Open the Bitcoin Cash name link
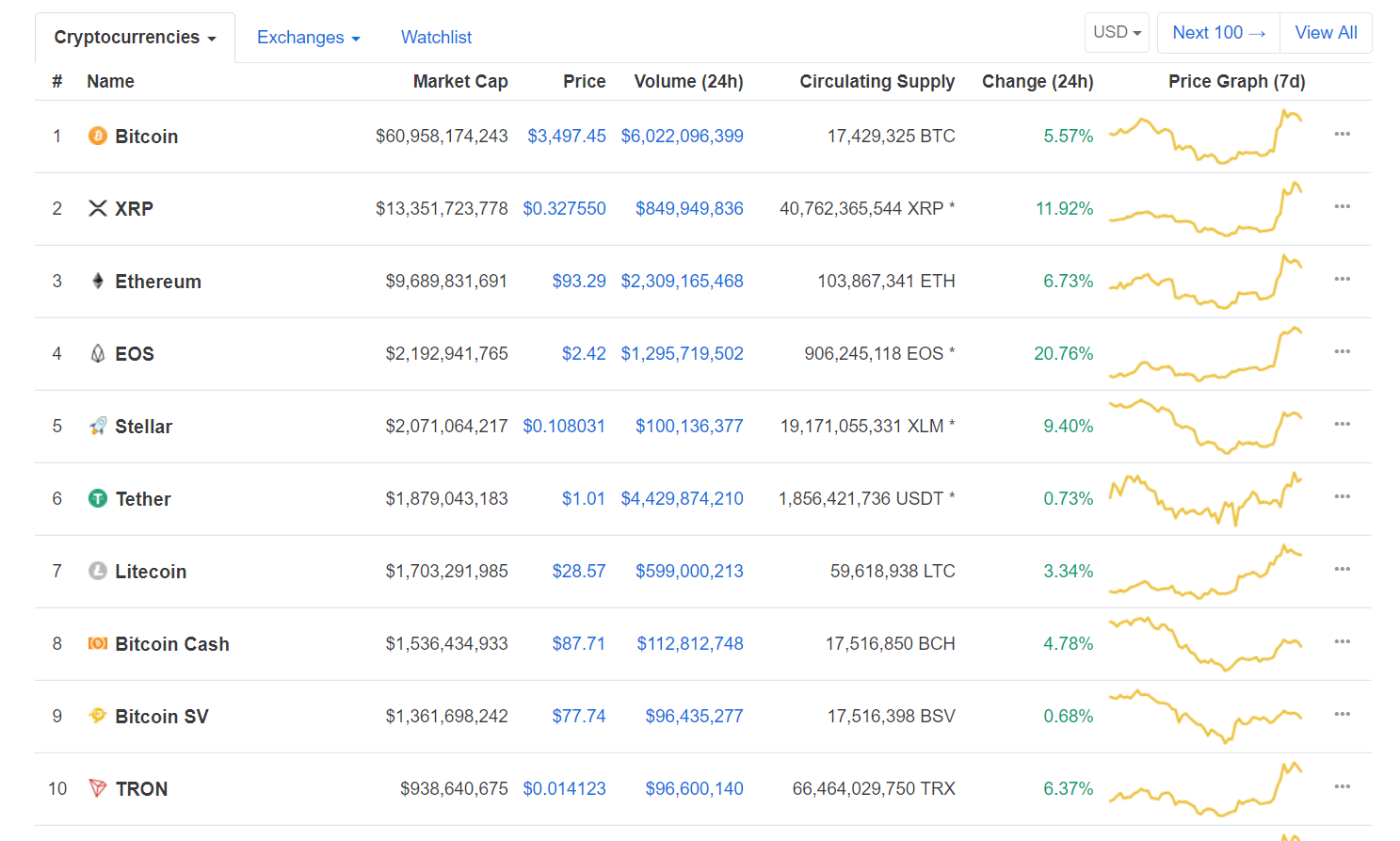This screenshot has width=1400, height=841. 172,644
